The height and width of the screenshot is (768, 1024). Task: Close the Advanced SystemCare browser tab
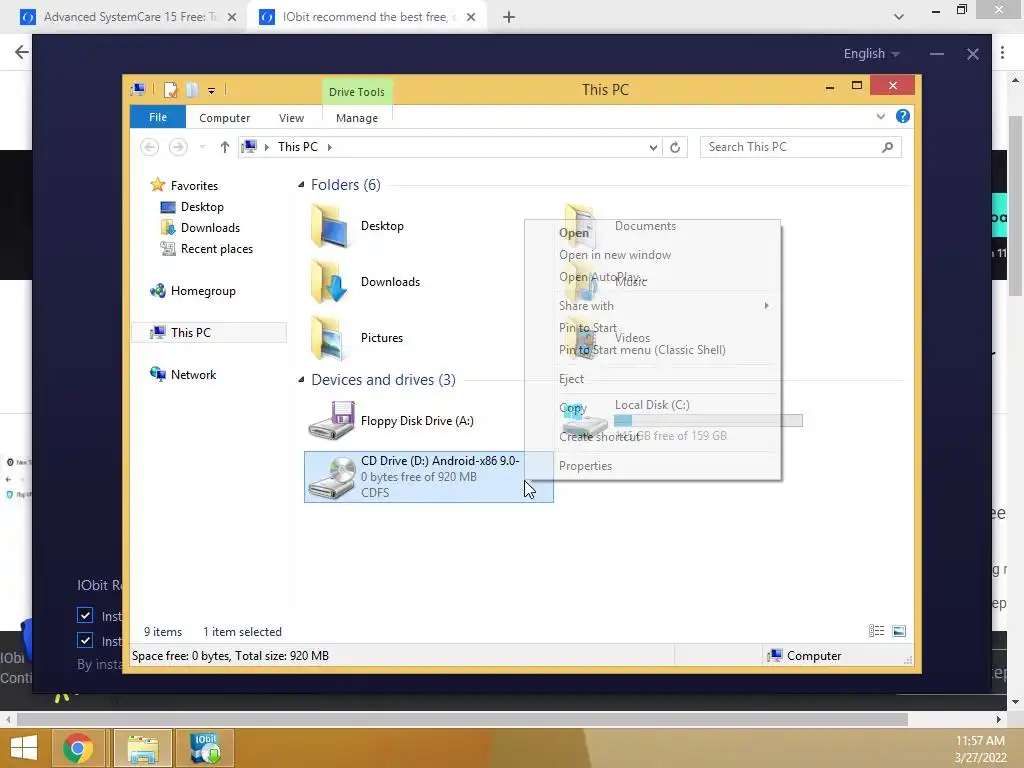click(232, 17)
